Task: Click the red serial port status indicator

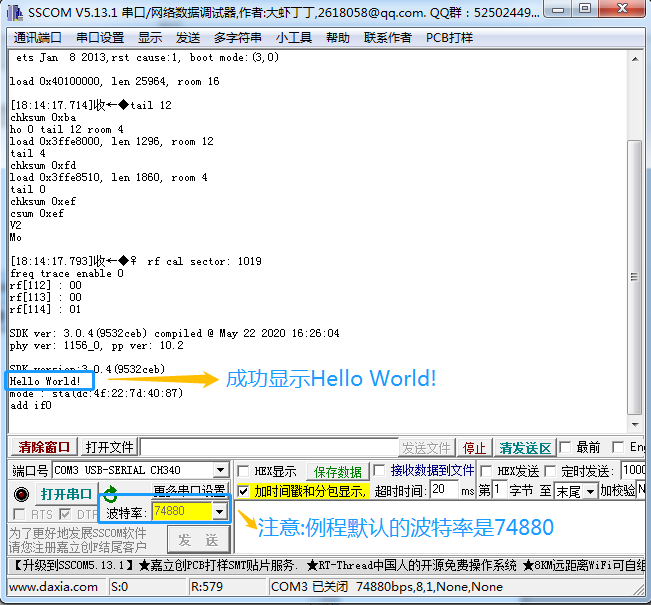Action: pyautogui.click(x=21, y=494)
